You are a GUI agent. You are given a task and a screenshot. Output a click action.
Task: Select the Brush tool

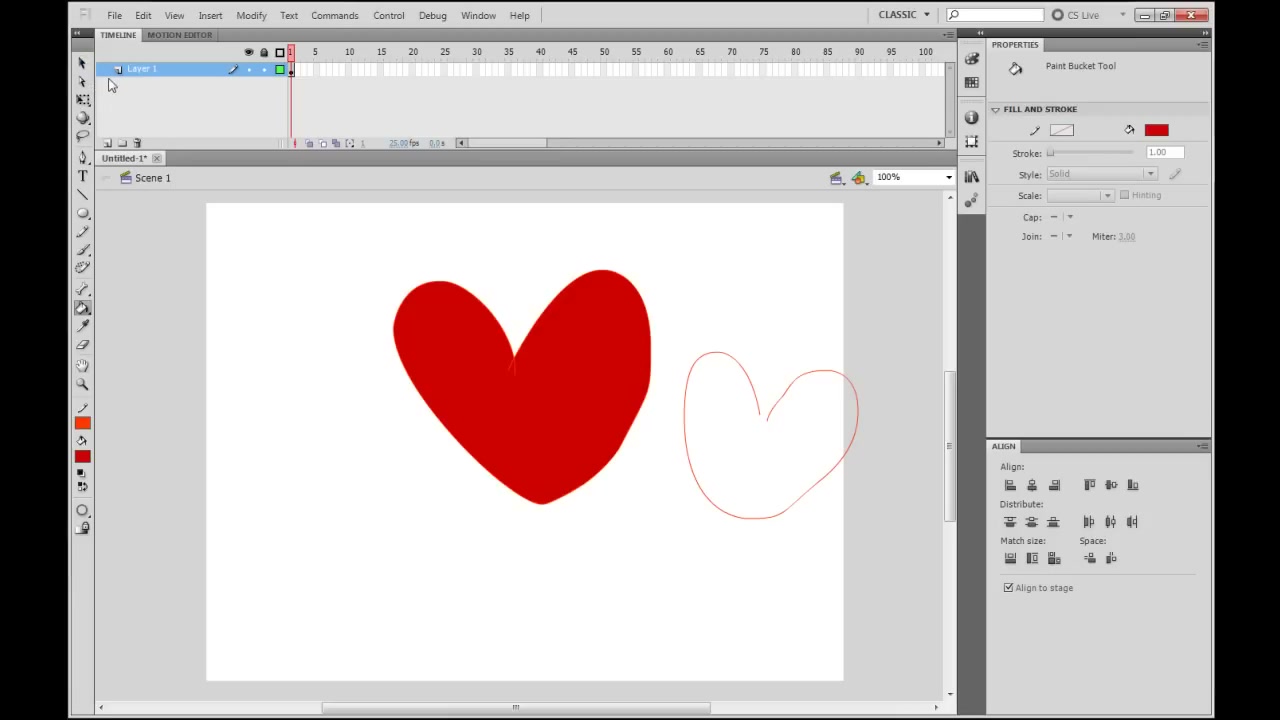point(82,248)
